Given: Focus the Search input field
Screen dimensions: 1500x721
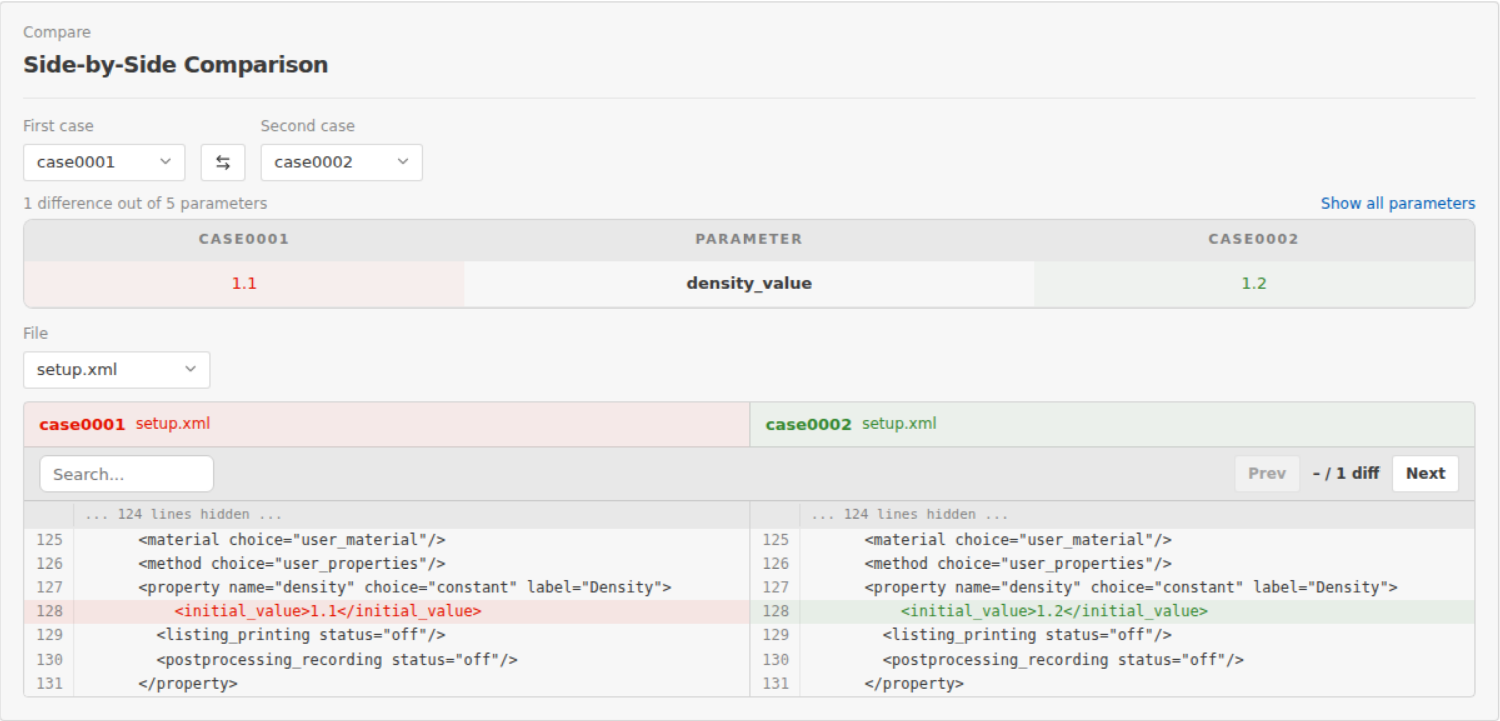Looking at the screenshot, I should point(127,474).
